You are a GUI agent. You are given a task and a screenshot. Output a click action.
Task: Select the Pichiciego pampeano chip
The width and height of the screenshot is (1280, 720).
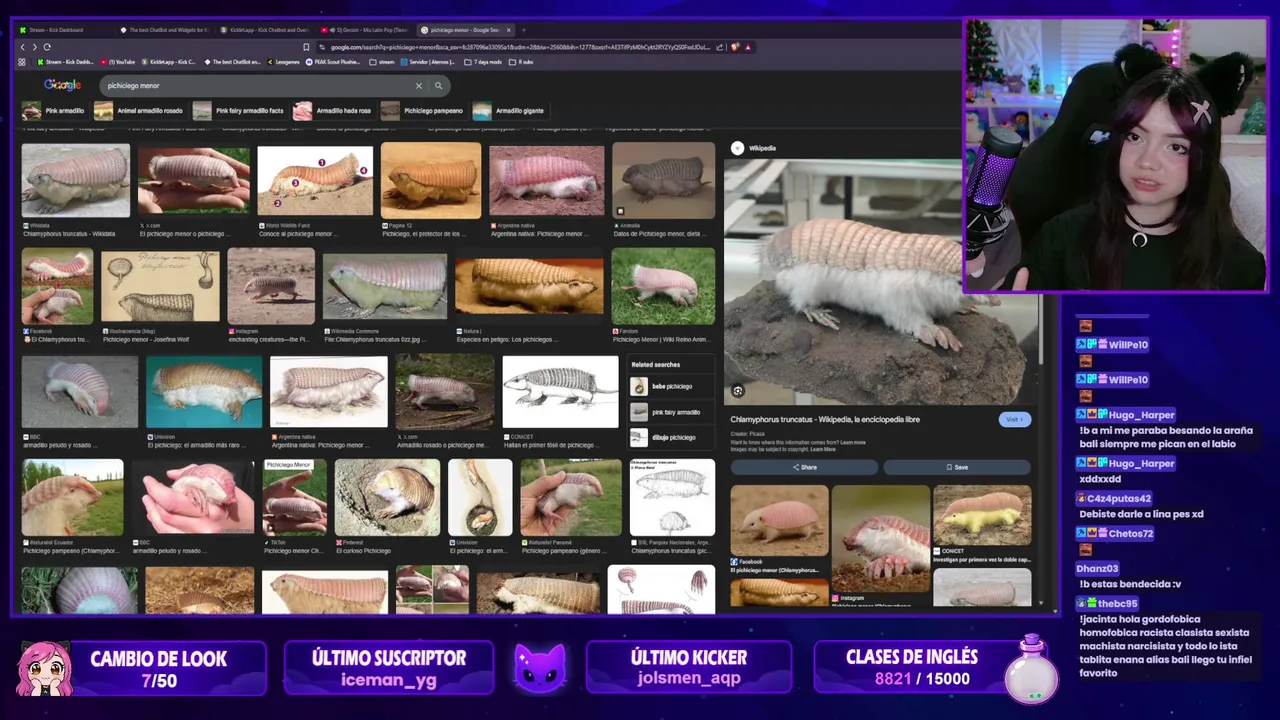[x=423, y=111]
